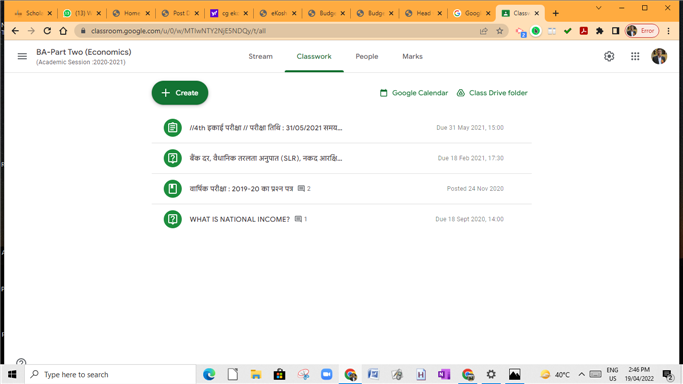Image resolution: width=683 pixels, height=384 pixels.
Task: Switch to the Stream tab
Action: 260,56
